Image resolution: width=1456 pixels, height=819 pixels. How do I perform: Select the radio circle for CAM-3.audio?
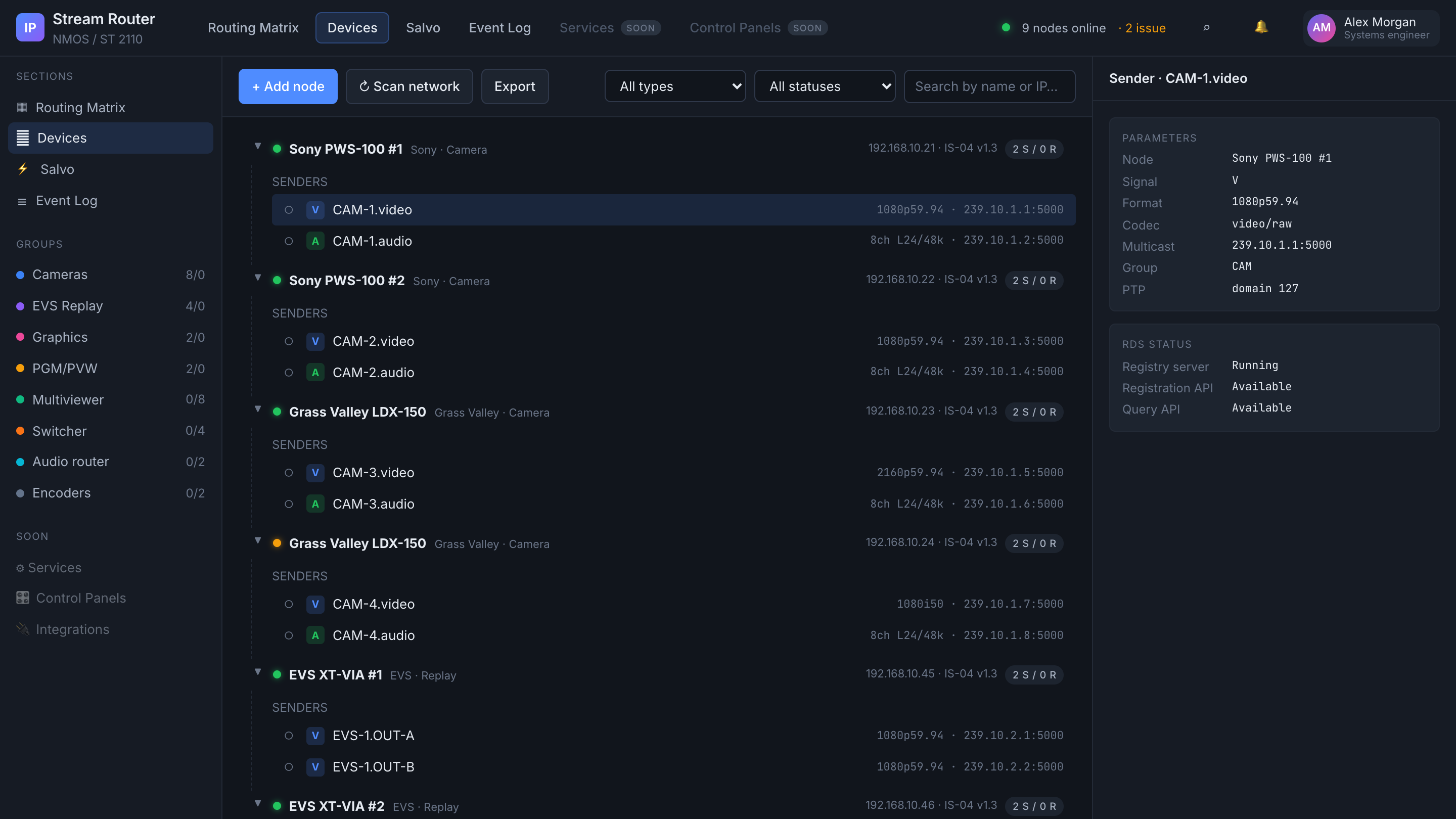coord(289,504)
